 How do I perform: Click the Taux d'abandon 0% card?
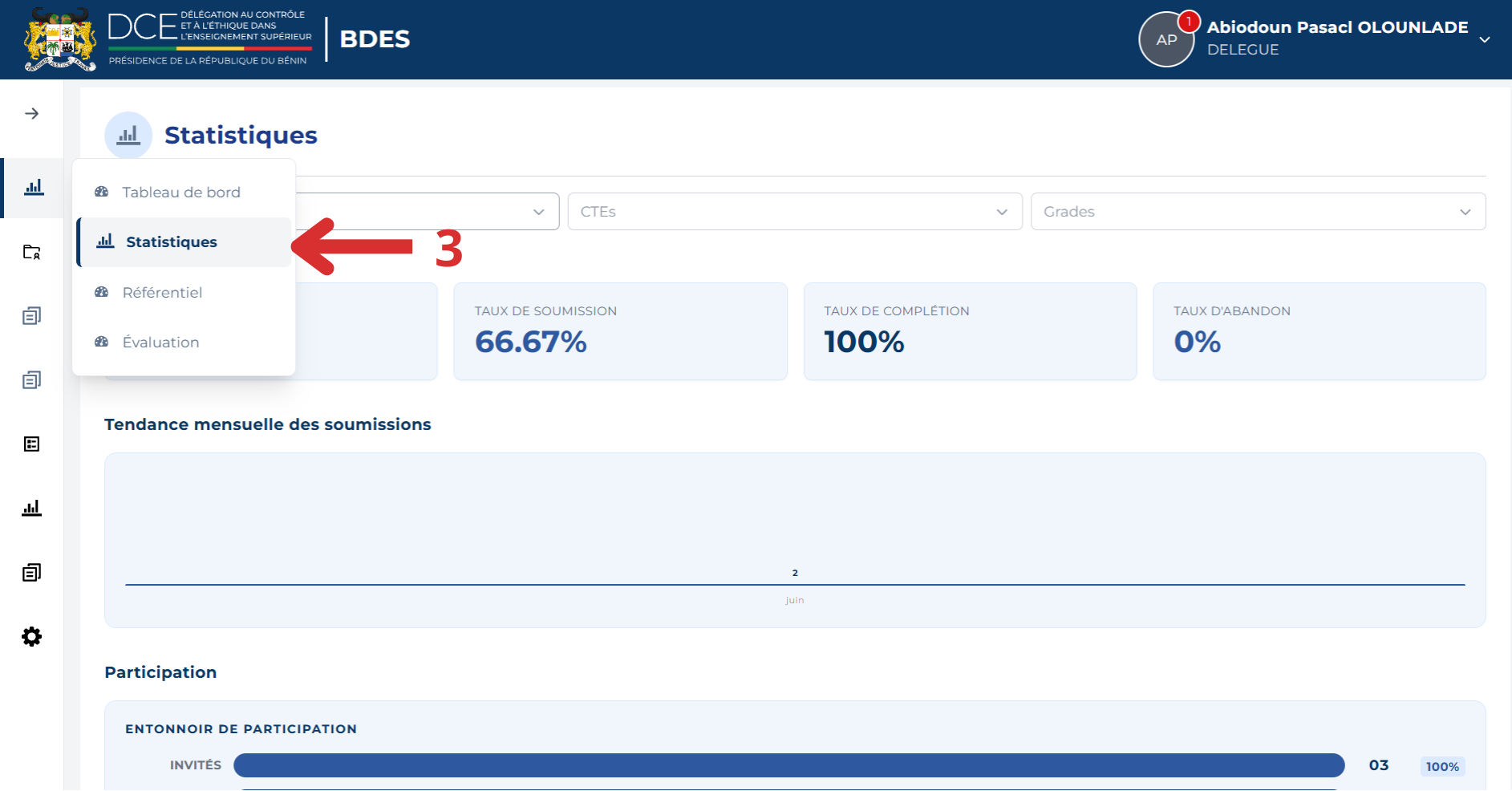(x=1319, y=331)
